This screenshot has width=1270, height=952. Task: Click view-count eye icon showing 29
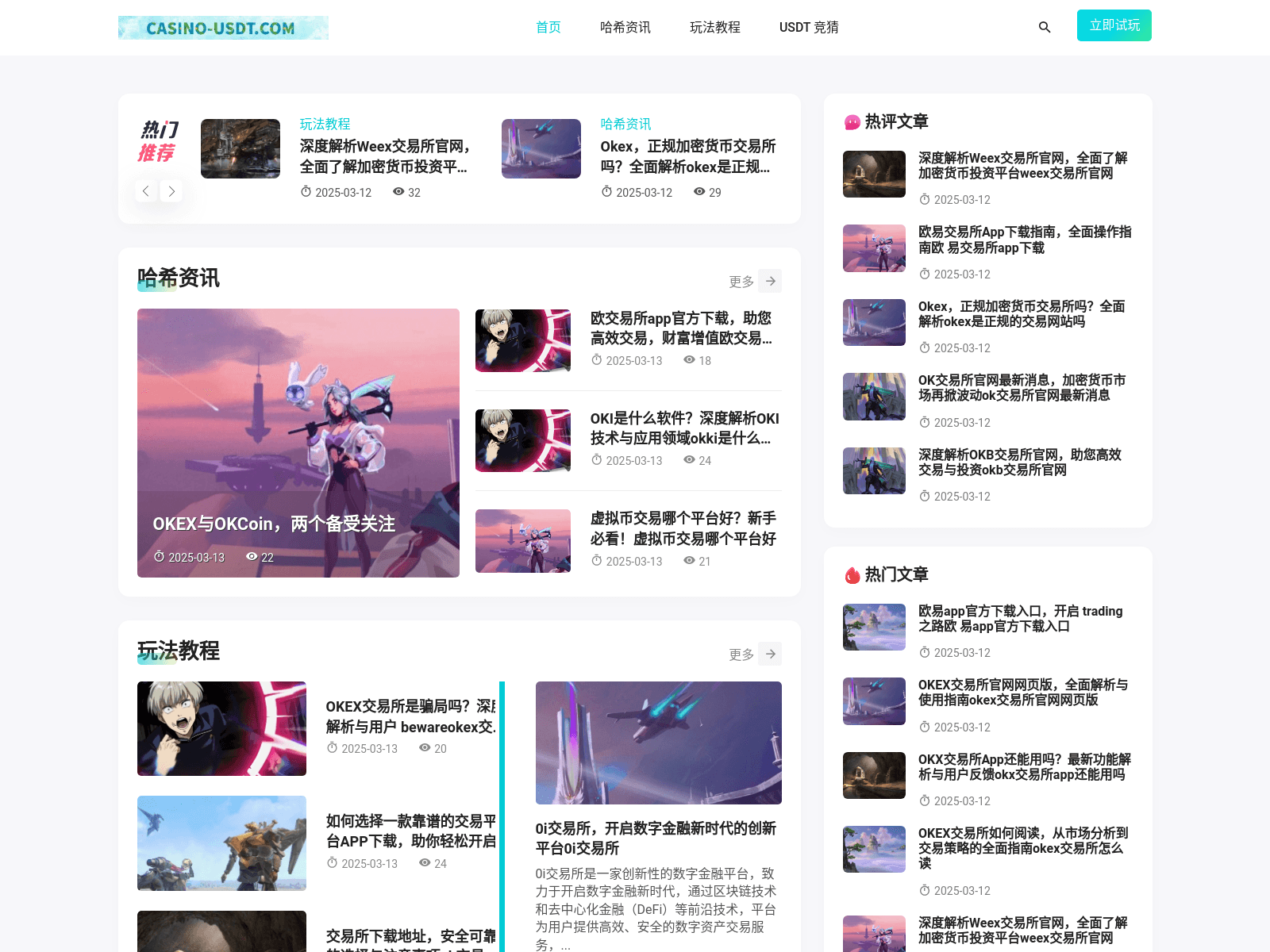click(699, 191)
